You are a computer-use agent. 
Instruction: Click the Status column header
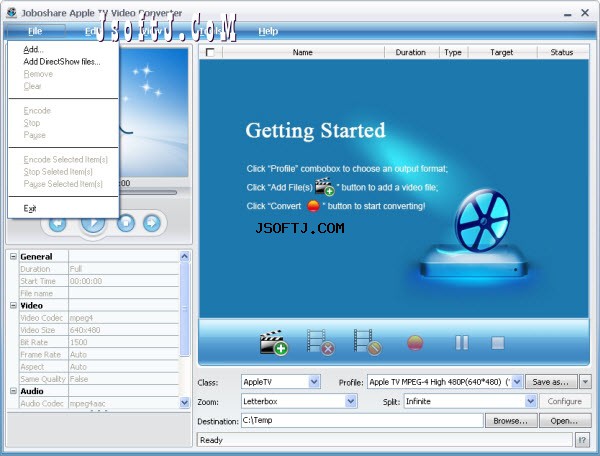[x=562, y=52]
